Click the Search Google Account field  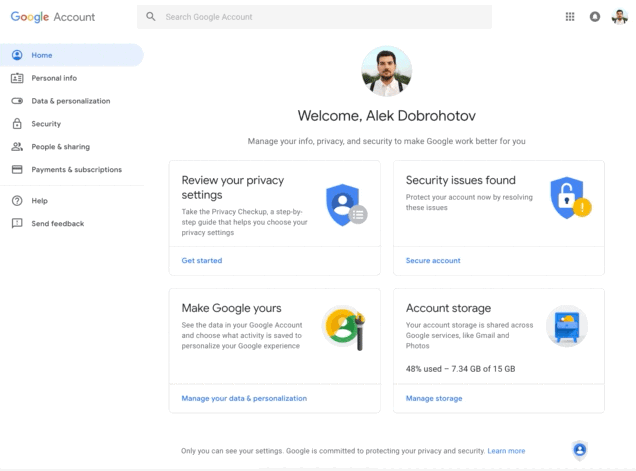pos(314,17)
